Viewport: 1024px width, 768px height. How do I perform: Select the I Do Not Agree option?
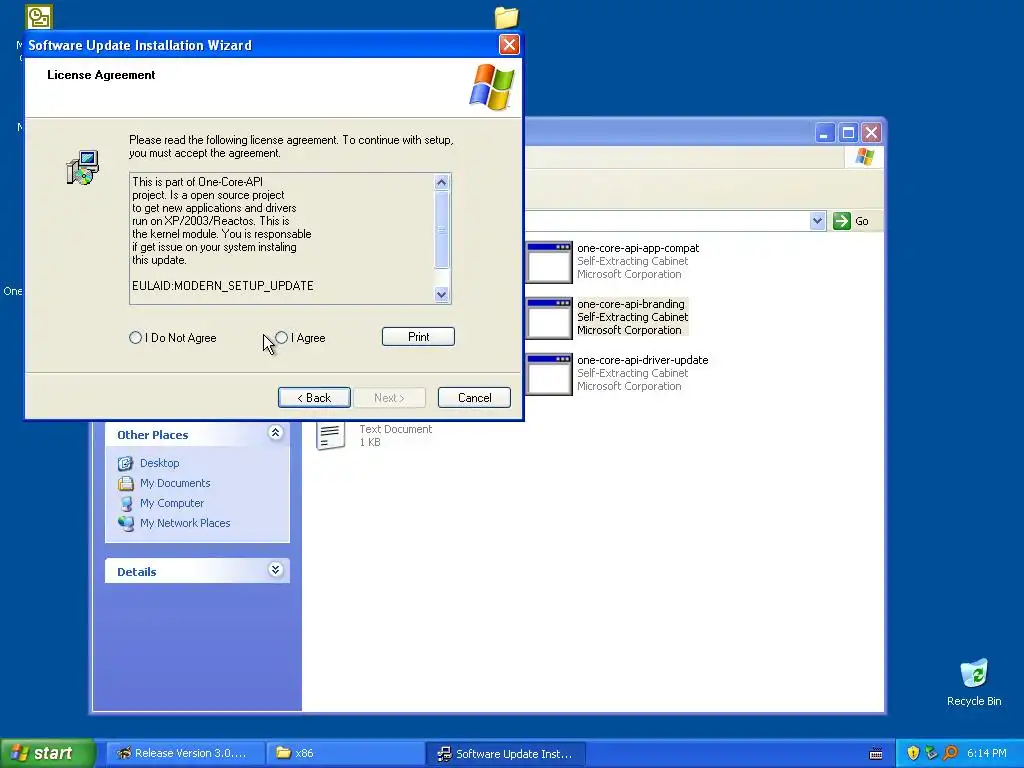[135, 338]
